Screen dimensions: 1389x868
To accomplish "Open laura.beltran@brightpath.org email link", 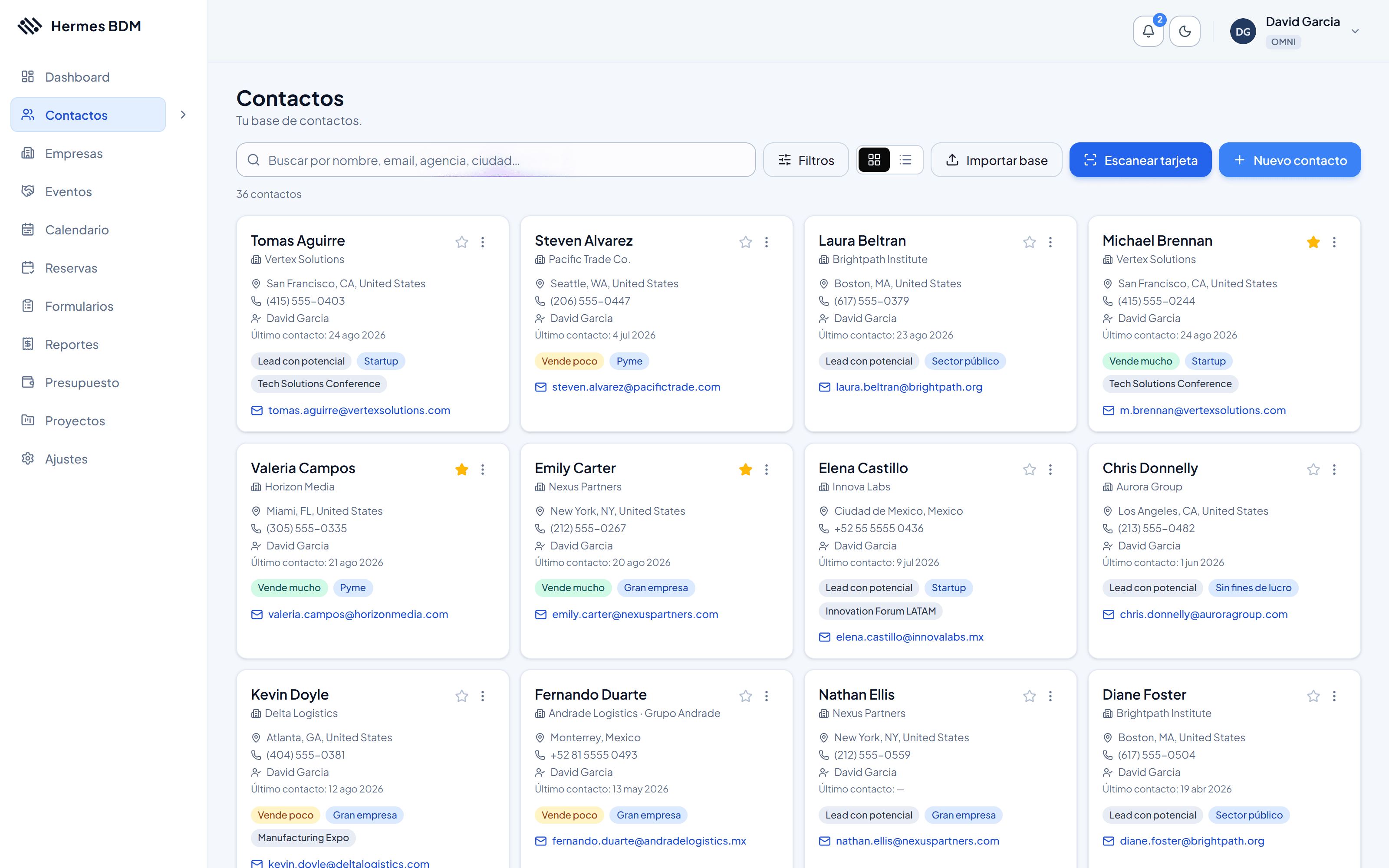I will click(908, 386).
